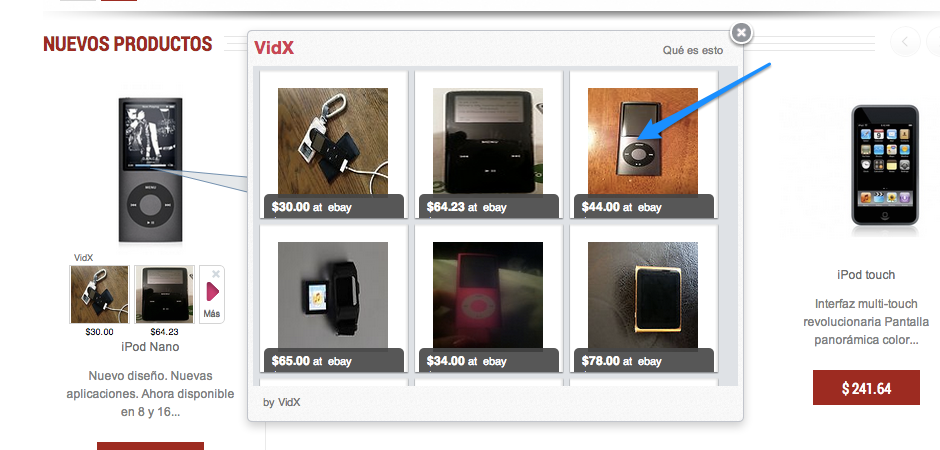Image resolution: width=940 pixels, height=450 pixels.
Task: Open small $30.00 thumbnail under iPod Nano
Action: click(99, 294)
